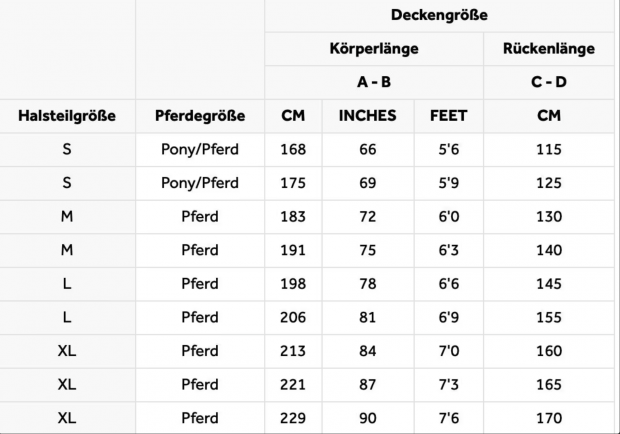
Task: Click the 168 cm body length cell
Action: click(x=293, y=149)
